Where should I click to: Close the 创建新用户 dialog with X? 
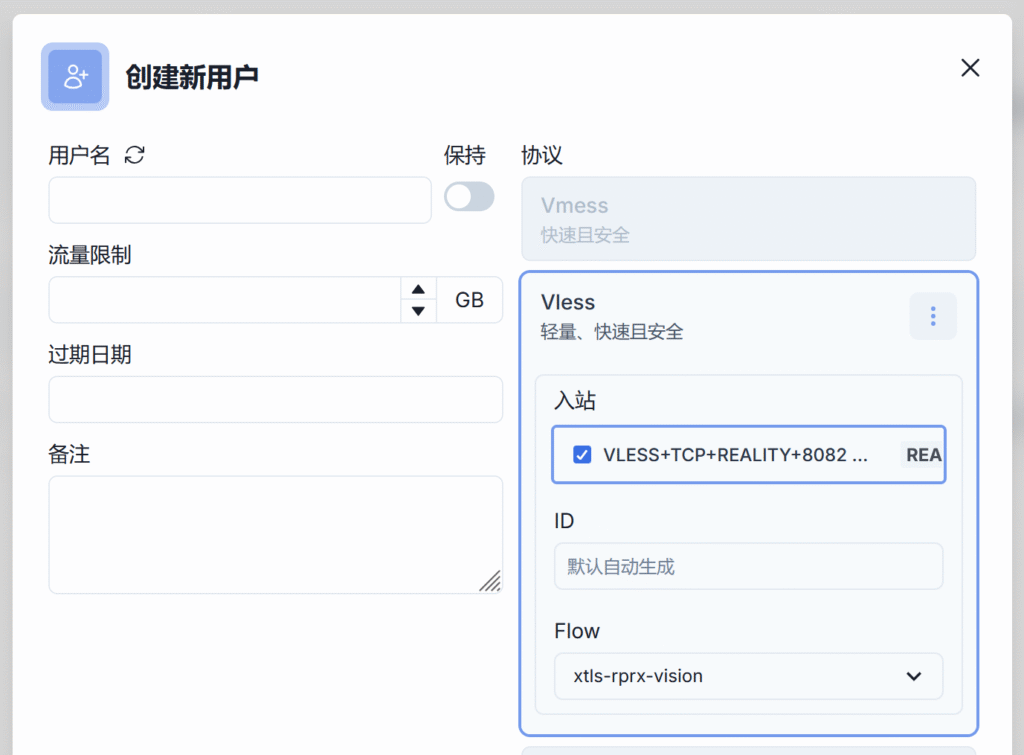[x=969, y=68]
